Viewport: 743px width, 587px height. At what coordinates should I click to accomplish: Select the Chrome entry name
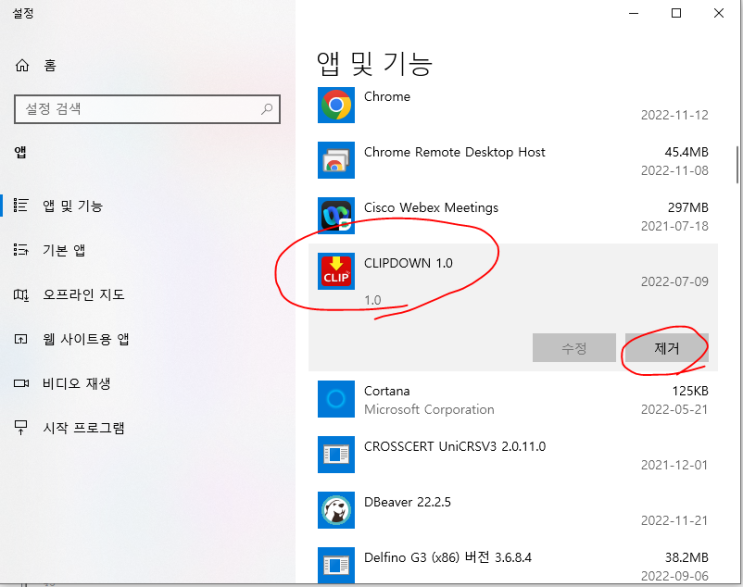click(x=387, y=96)
